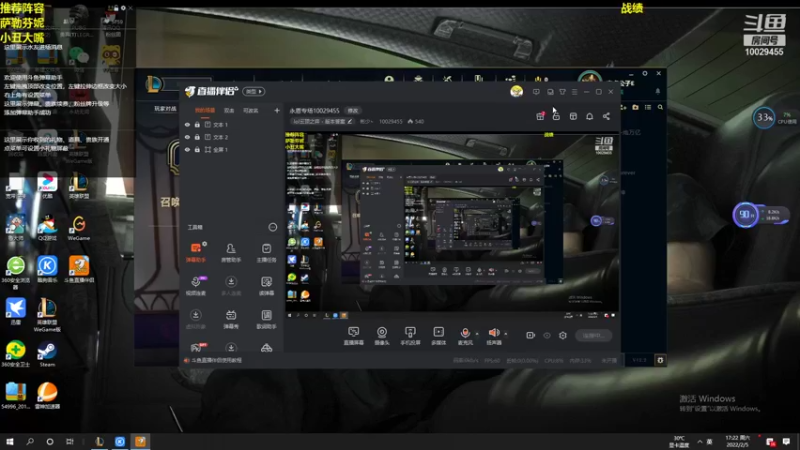Open the hamburger menu in the title bar

[x=574, y=92]
